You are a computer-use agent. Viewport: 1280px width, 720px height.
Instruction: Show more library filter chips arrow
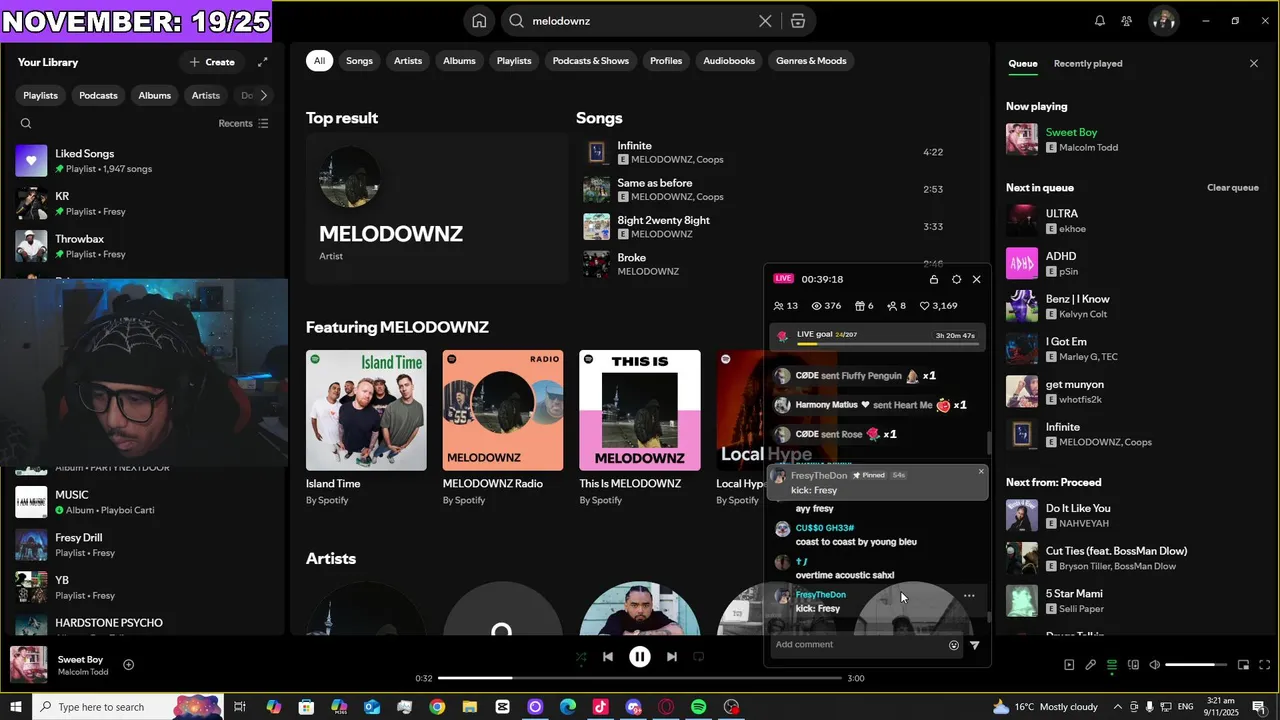point(263,95)
